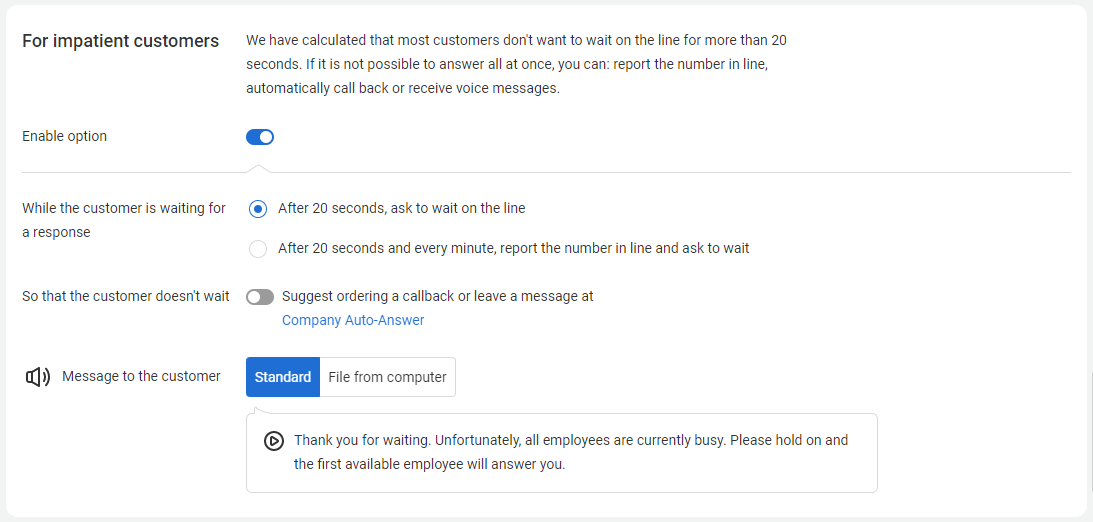Click the "Message to the customer" label text
This screenshot has height=522, width=1093.
click(141, 376)
